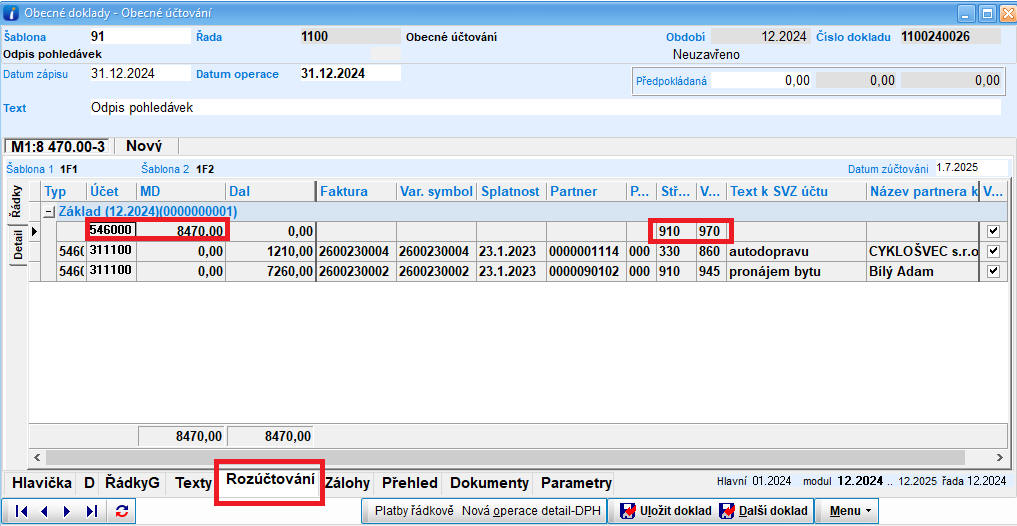Viewport: 1017px width, 526px height.
Task: Toggle checkbox in the CYKLOŠVEC row
Action: (x=992, y=251)
